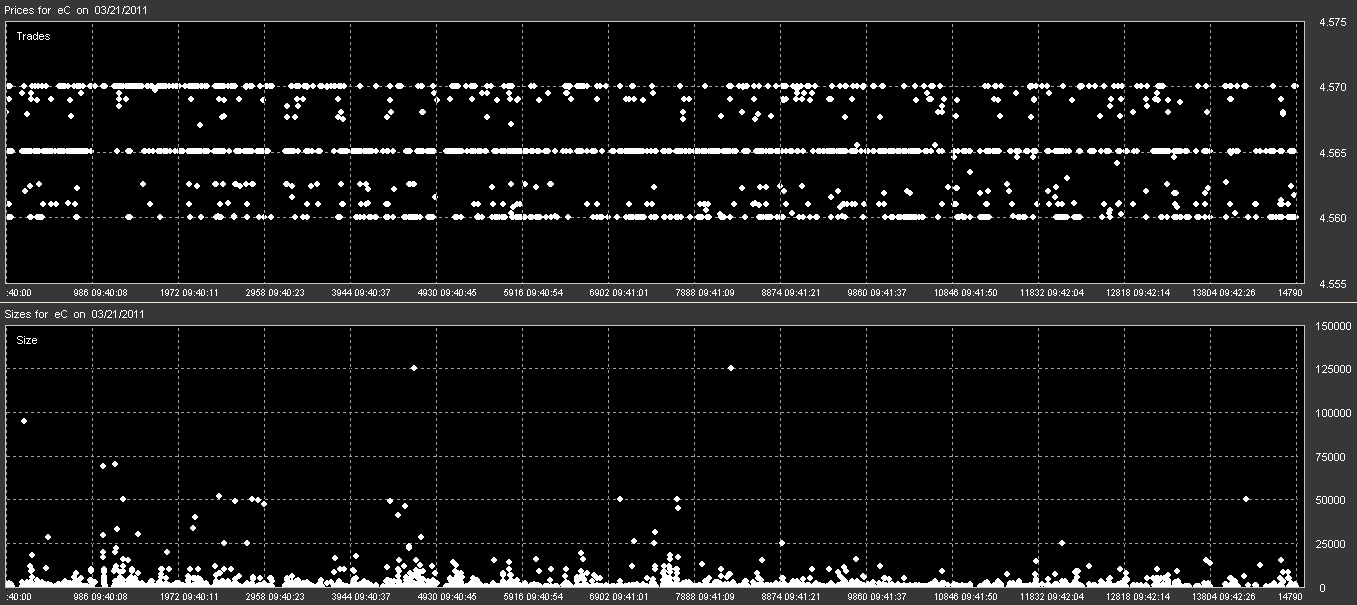Click the 4.560 price axis label
This screenshot has height=605, width=1357.
1331,218
